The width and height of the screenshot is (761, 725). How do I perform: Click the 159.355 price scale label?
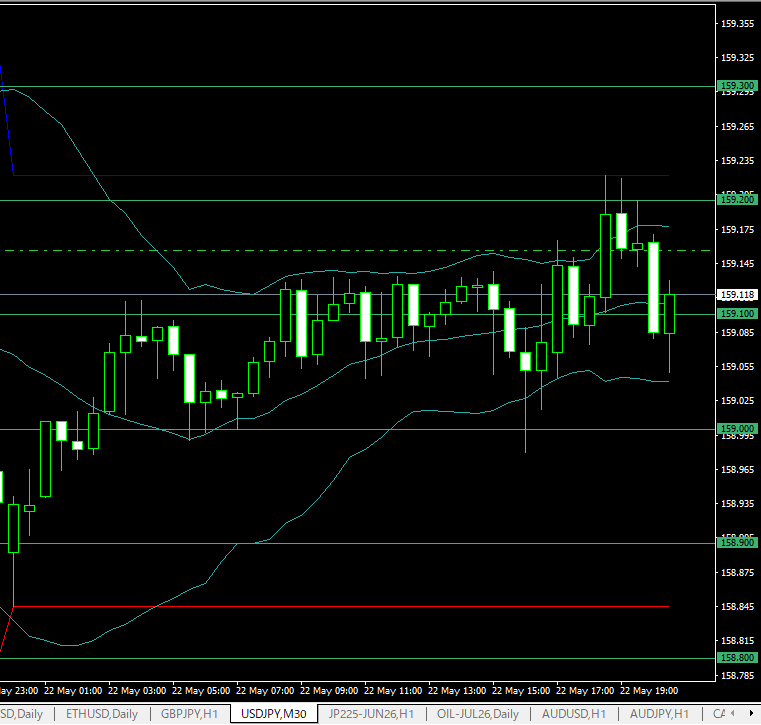tap(737, 23)
